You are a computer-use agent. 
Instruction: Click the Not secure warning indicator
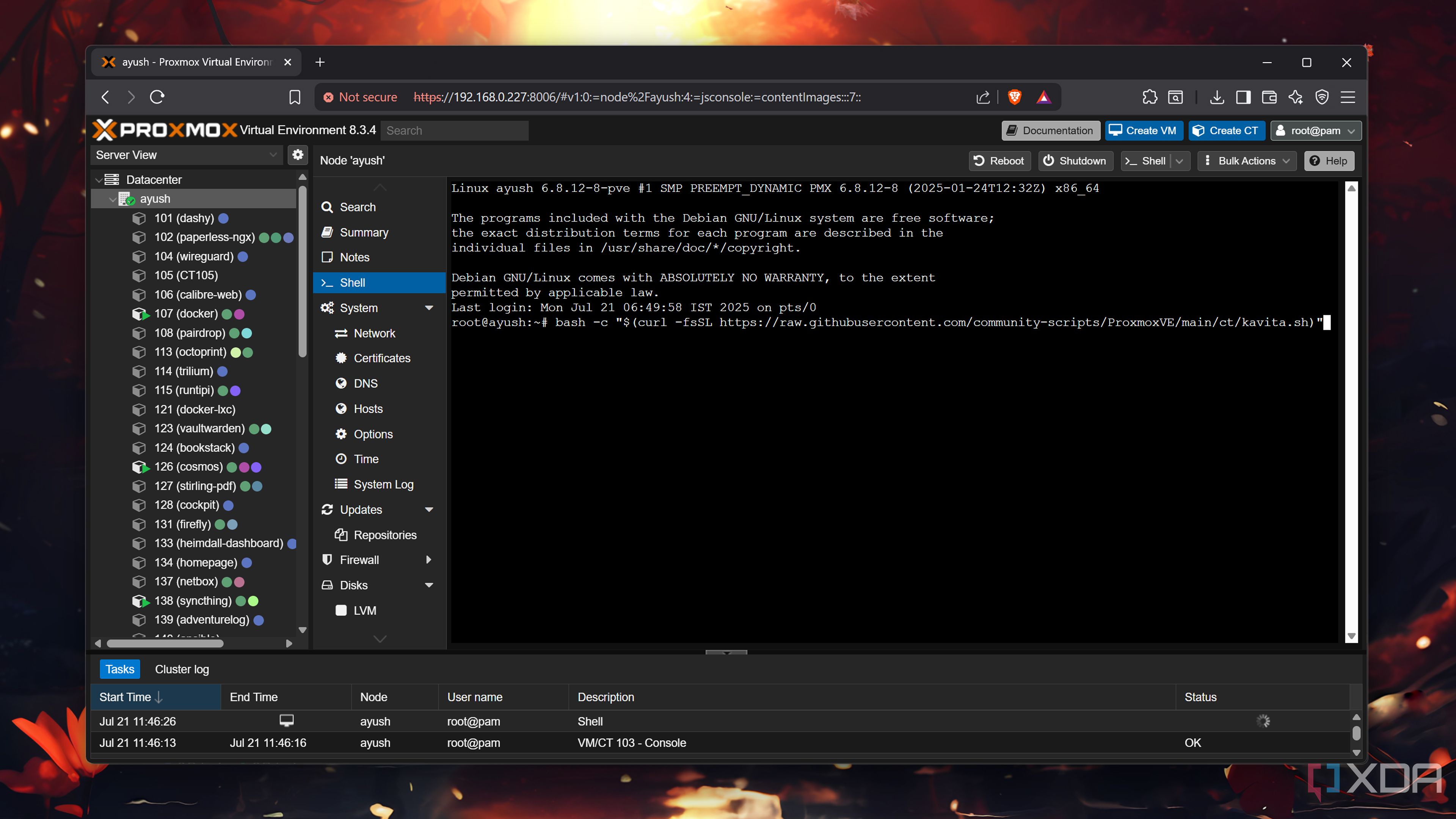tap(360, 97)
